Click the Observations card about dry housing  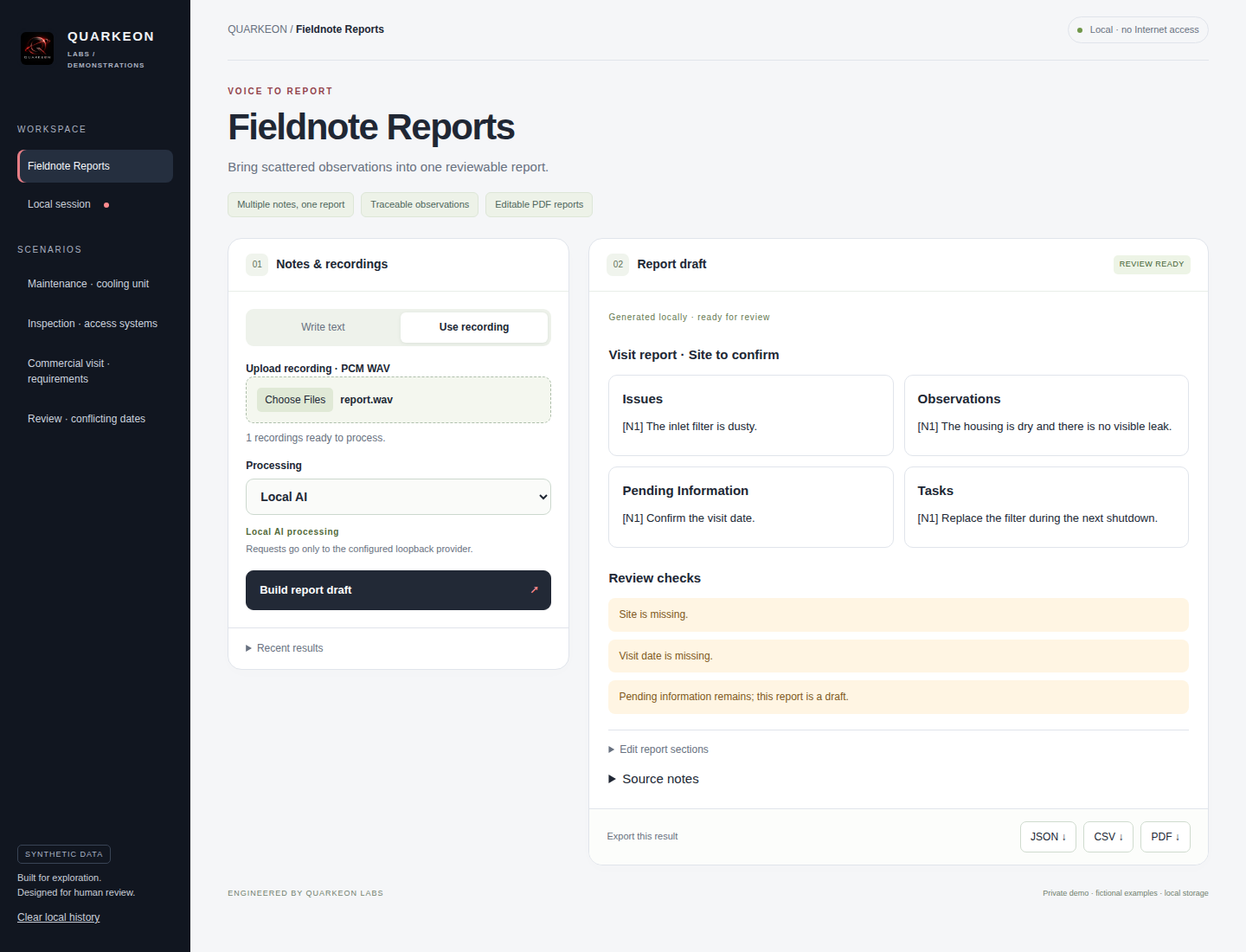tap(1046, 415)
